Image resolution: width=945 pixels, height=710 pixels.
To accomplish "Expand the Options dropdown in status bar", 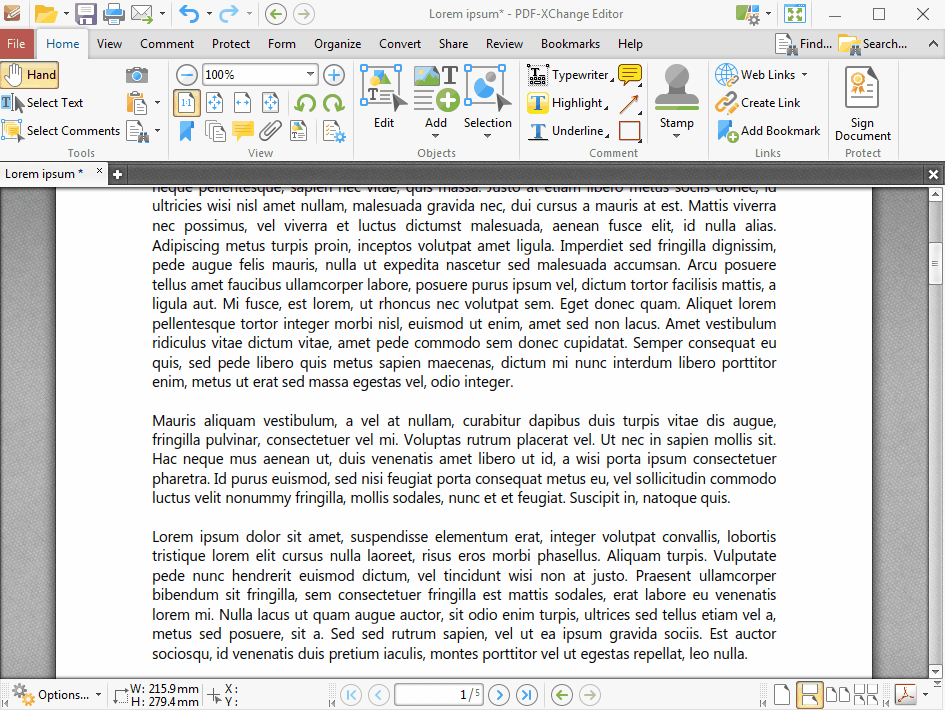I will coord(98,695).
